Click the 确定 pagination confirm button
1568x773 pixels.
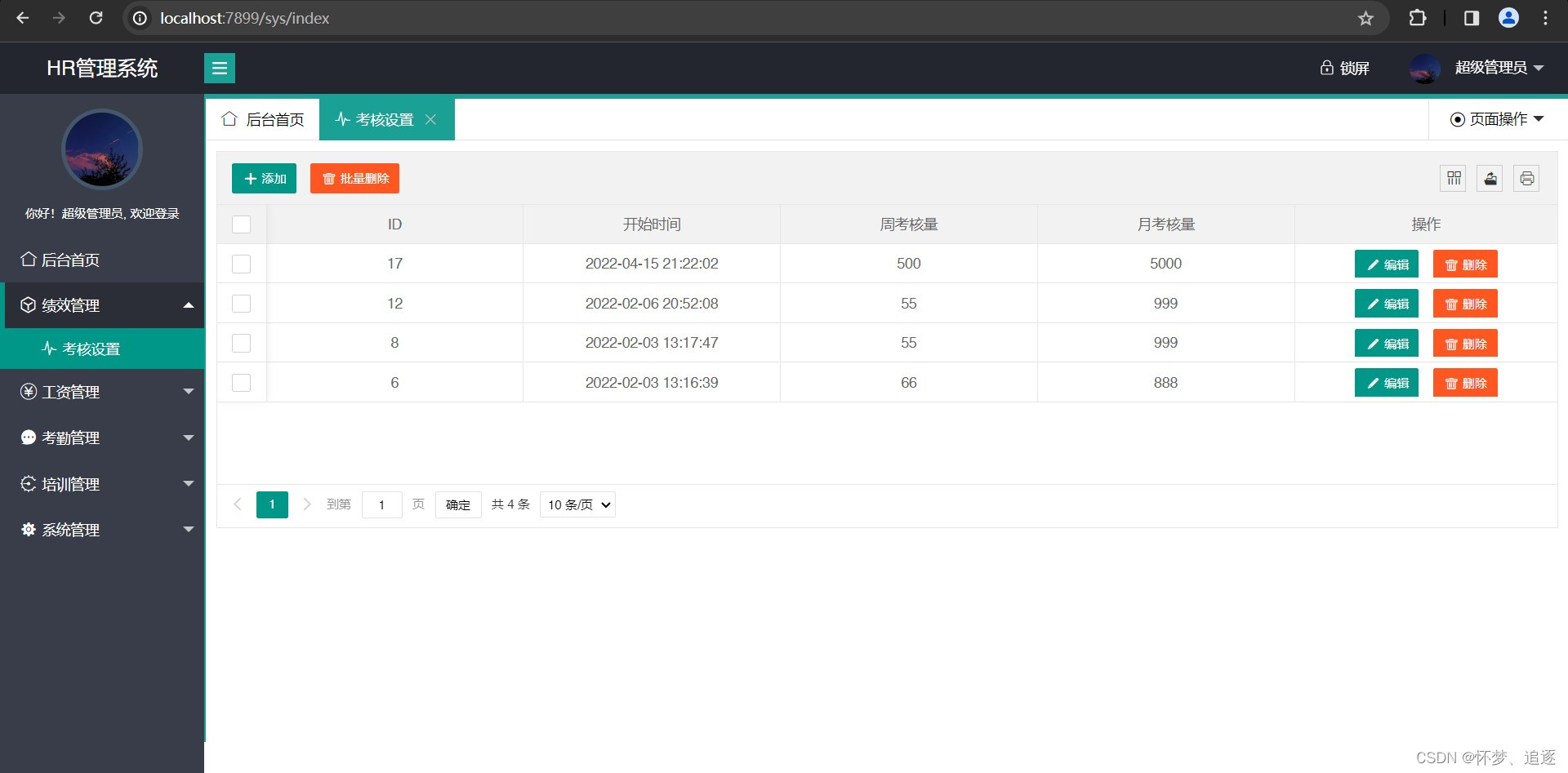click(458, 504)
